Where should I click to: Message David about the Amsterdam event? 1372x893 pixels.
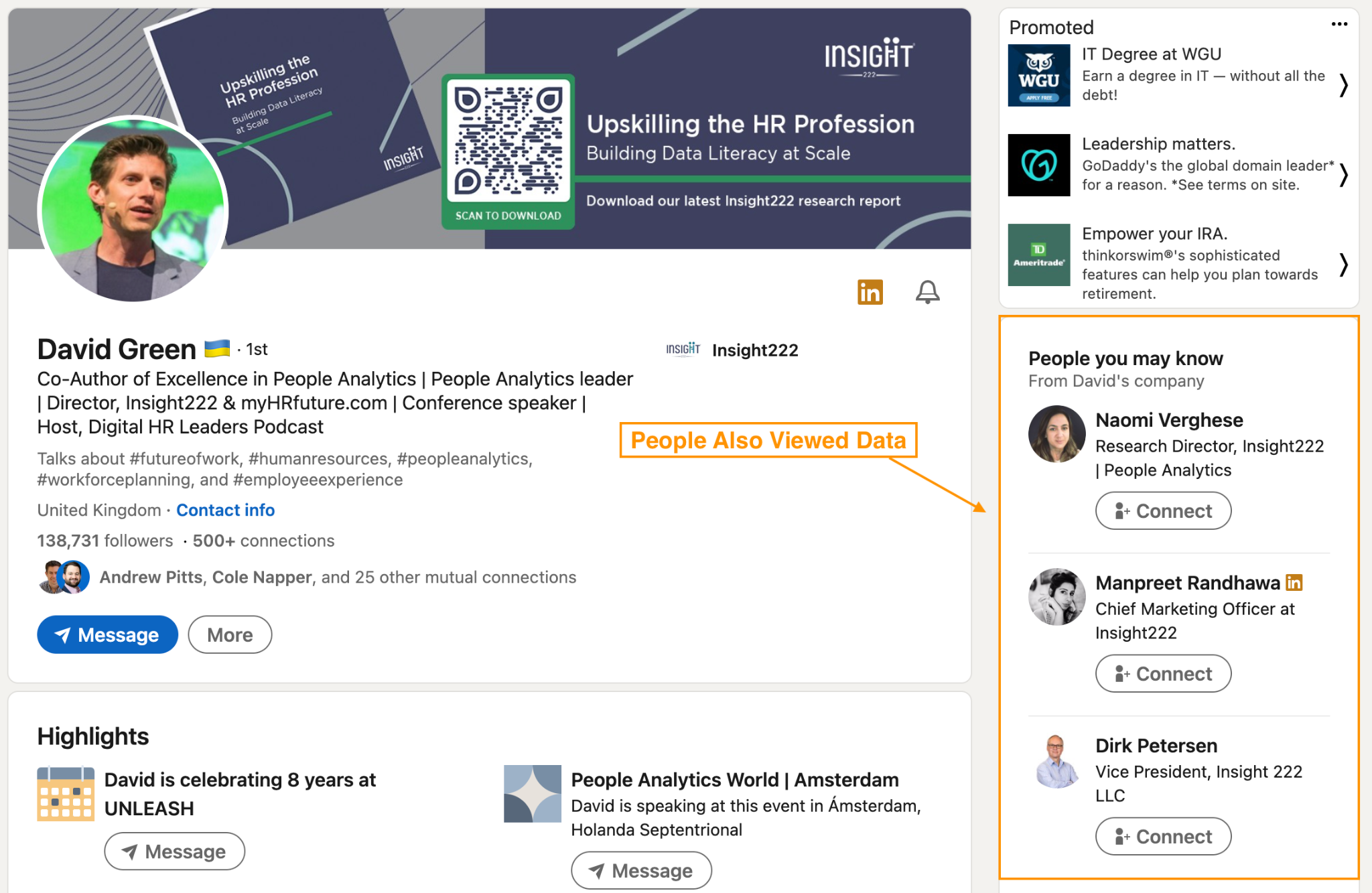[641, 870]
